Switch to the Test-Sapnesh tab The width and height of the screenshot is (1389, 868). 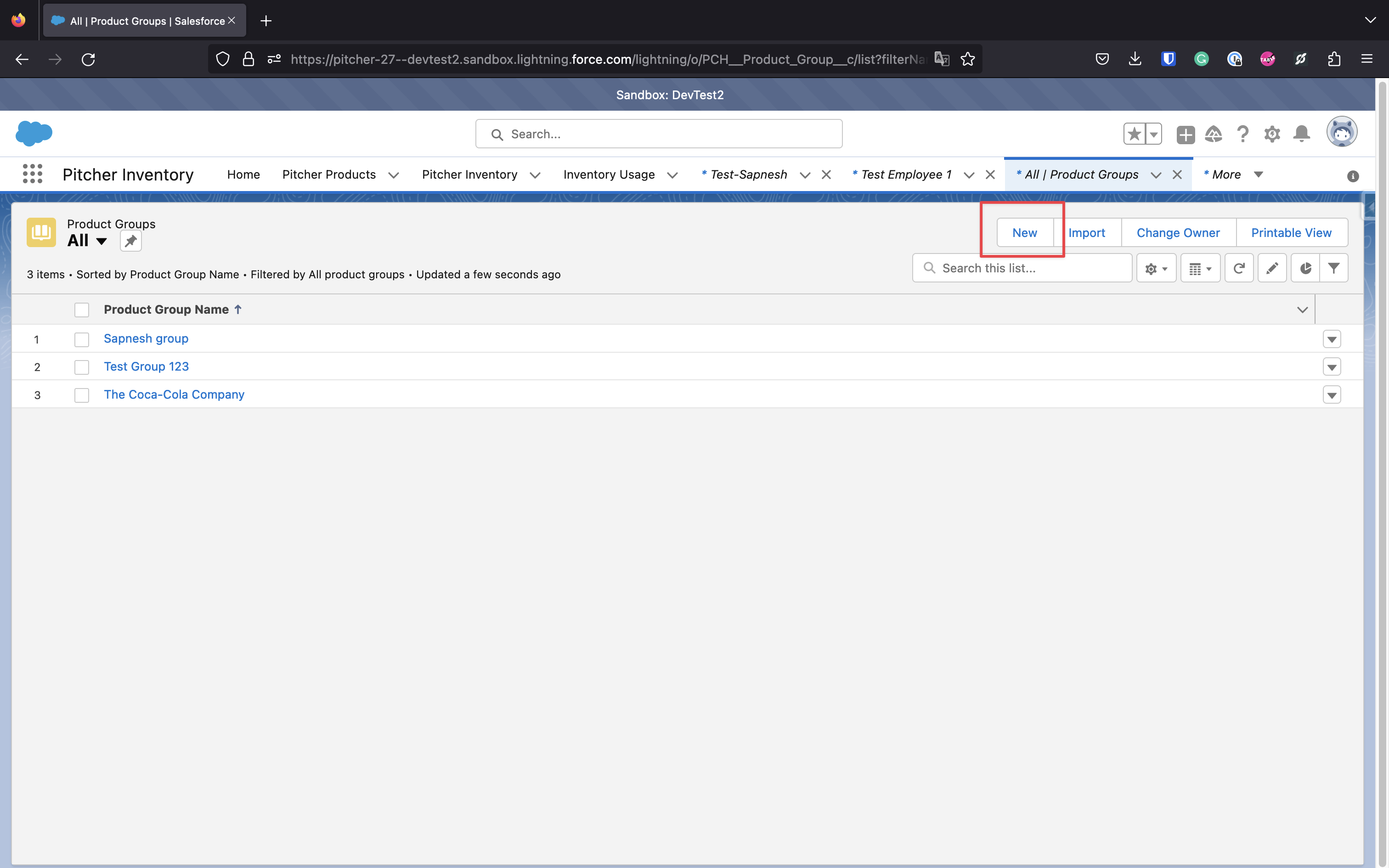click(748, 175)
